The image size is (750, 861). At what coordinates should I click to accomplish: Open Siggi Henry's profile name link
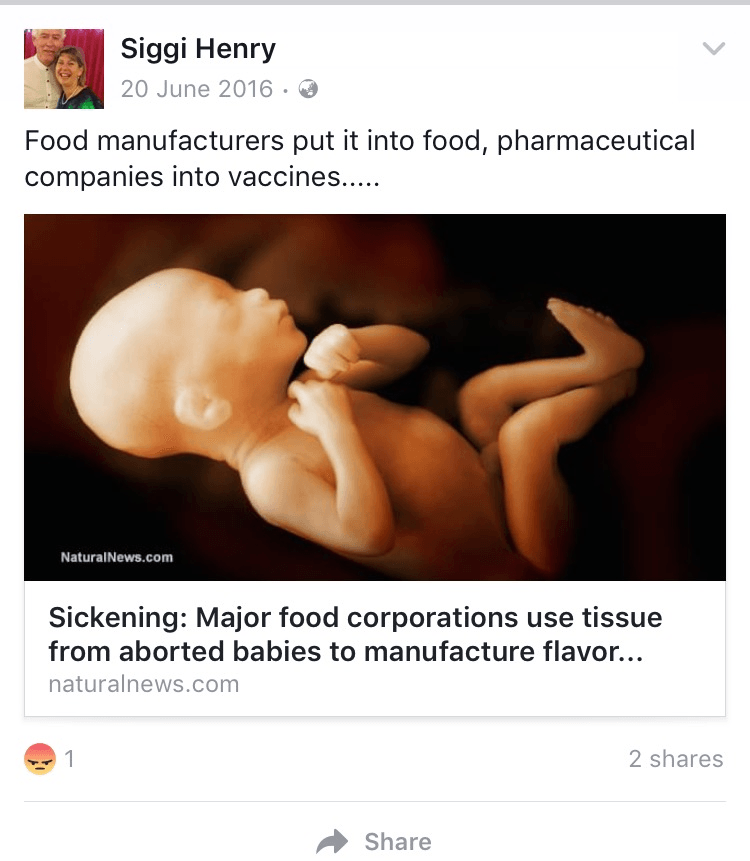198,48
